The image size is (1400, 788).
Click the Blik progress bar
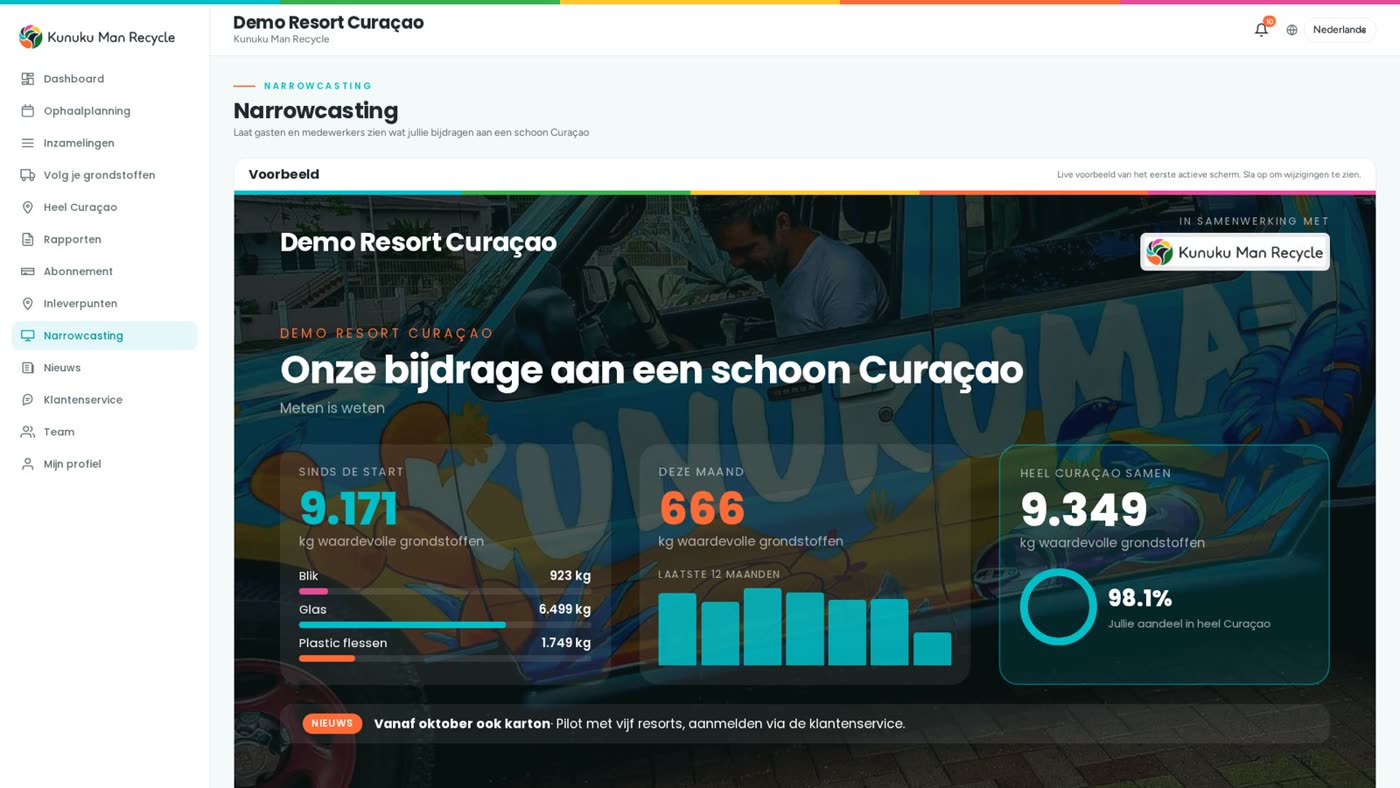click(x=445, y=591)
